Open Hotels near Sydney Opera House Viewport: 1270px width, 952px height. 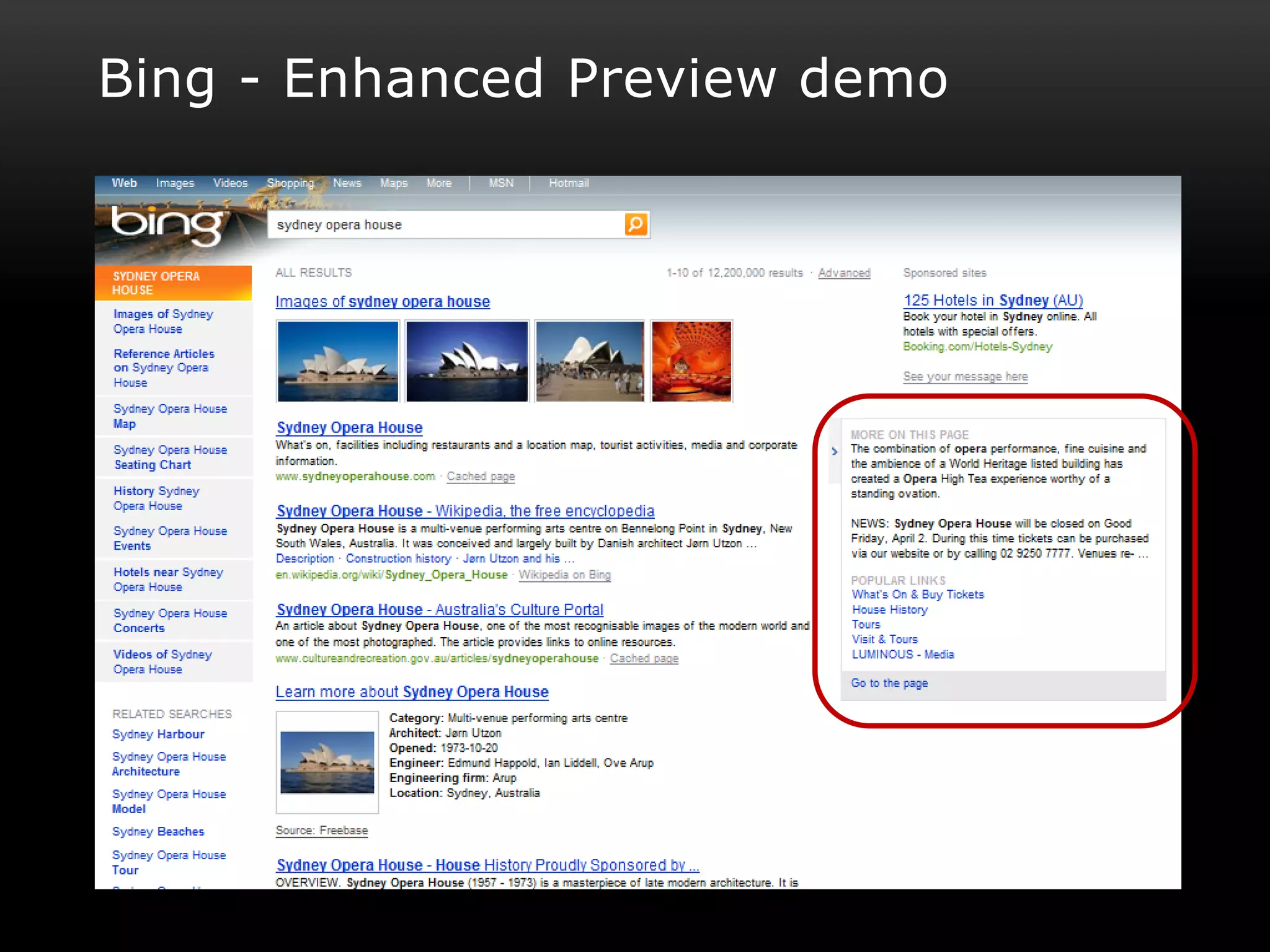click(x=168, y=580)
